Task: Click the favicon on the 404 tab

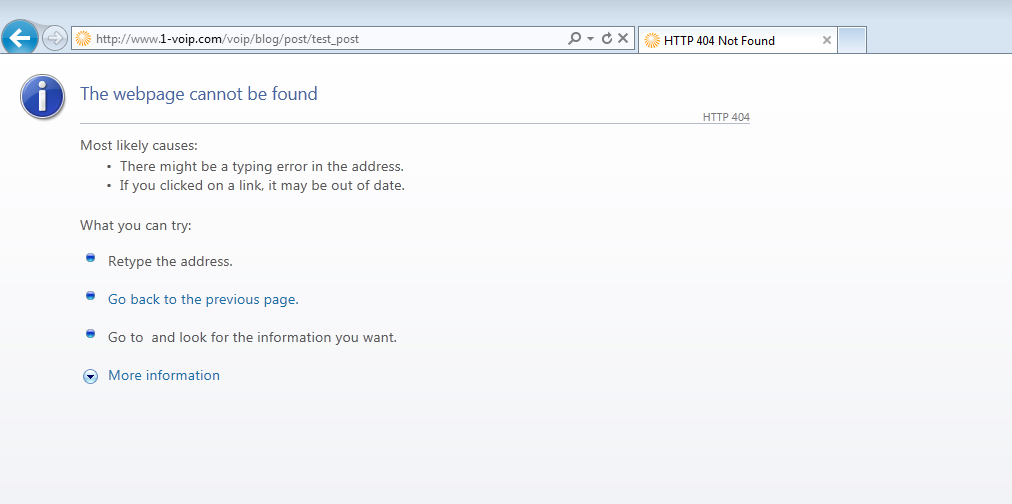Action: click(x=653, y=40)
